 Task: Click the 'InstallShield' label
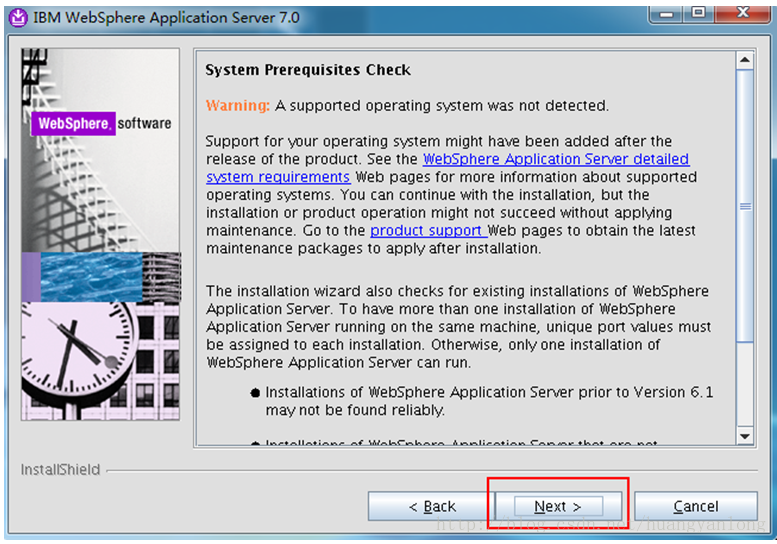[60, 469]
